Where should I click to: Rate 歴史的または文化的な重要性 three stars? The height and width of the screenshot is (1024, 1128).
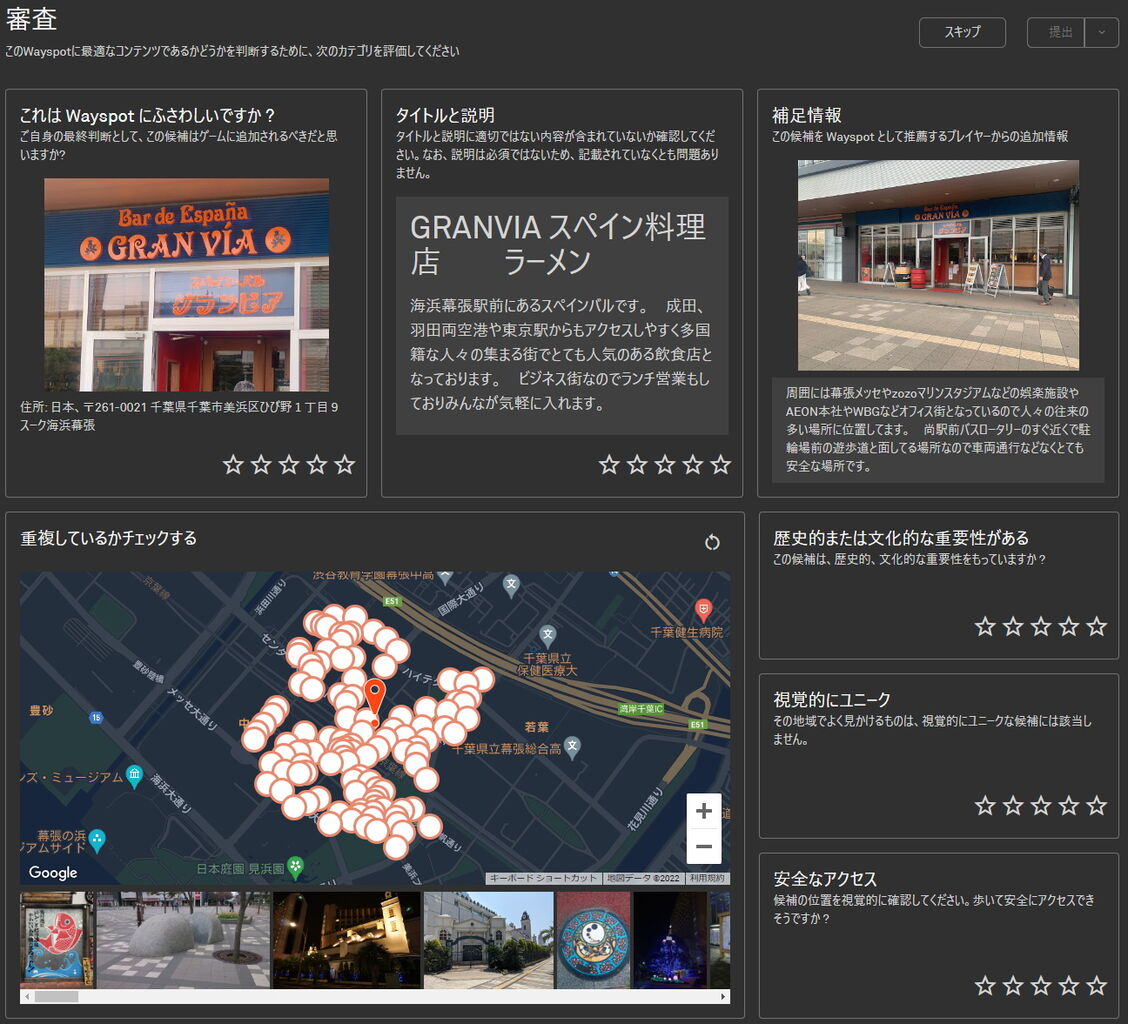coord(1041,627)
